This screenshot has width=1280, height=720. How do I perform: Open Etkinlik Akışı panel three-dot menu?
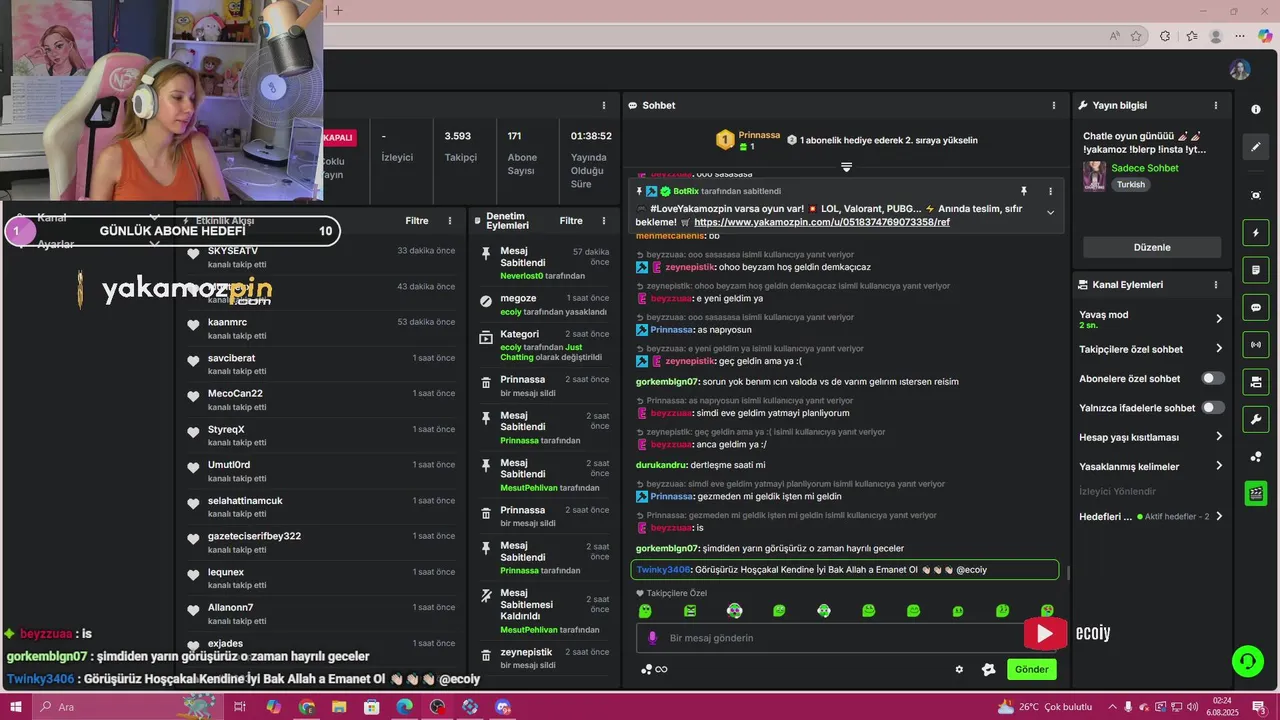tap(450, 221)
